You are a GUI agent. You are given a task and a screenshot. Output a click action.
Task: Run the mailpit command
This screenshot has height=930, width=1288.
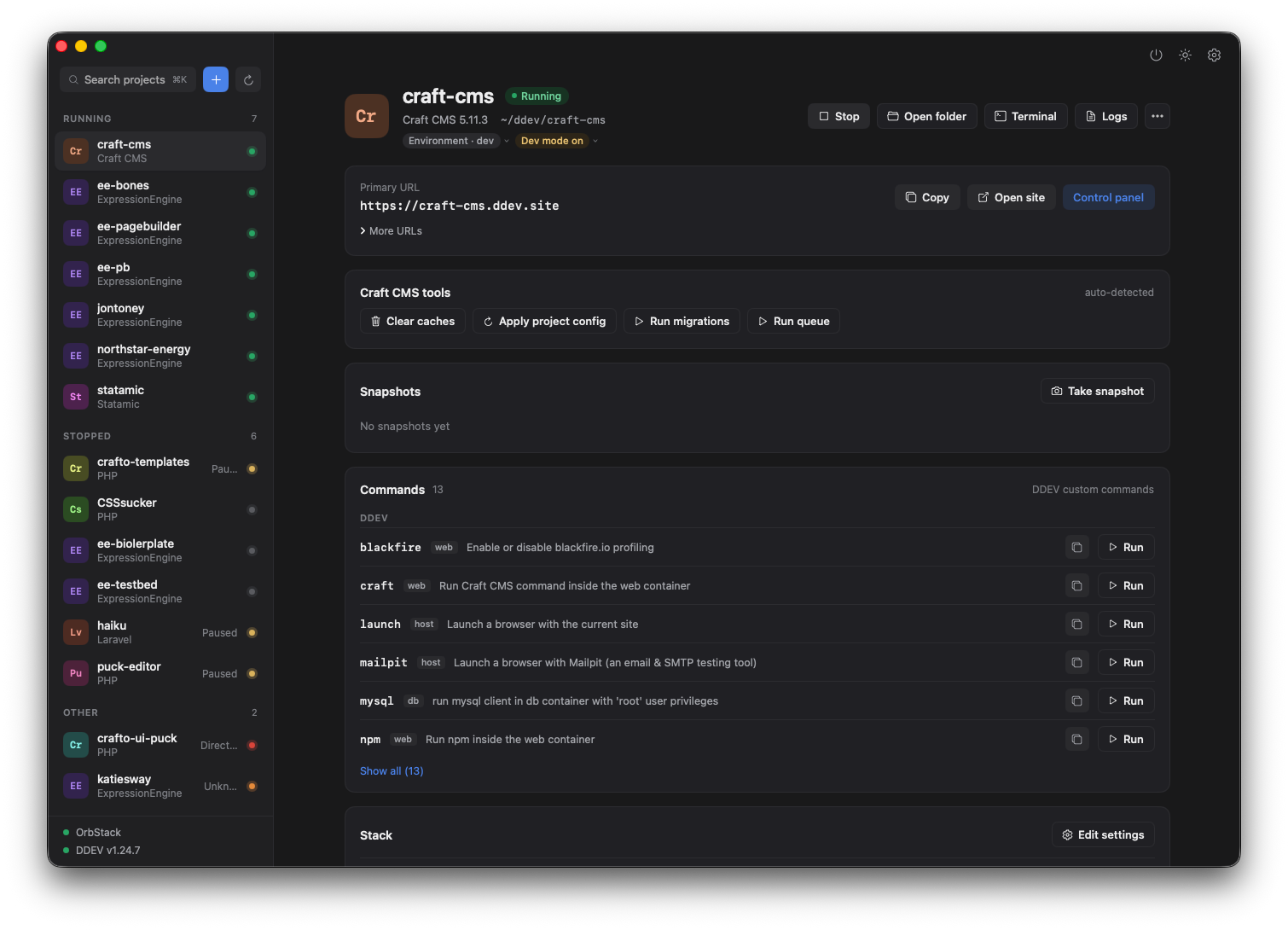[1126, 662]
